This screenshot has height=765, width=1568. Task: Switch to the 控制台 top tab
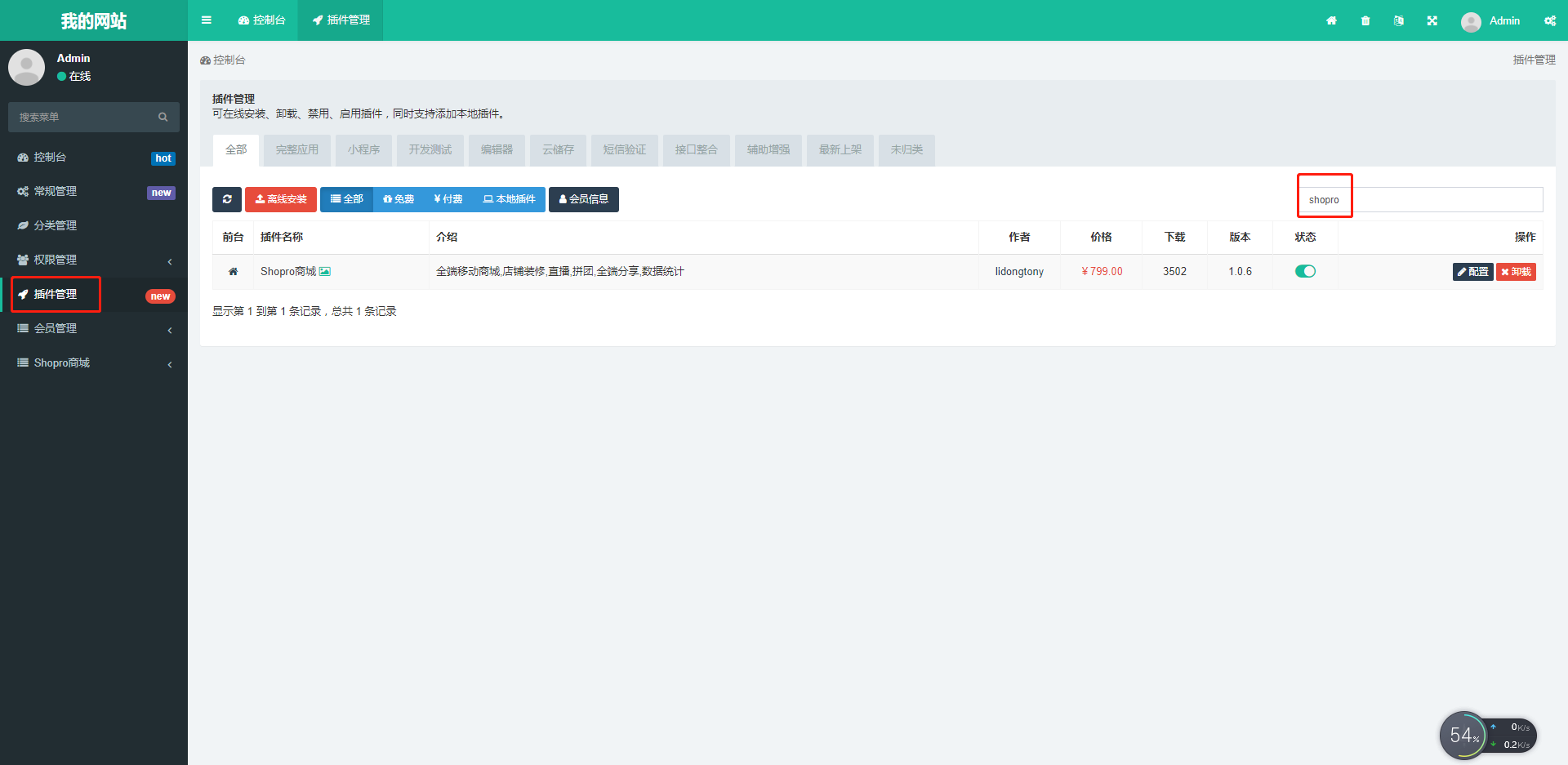[261, 20]
